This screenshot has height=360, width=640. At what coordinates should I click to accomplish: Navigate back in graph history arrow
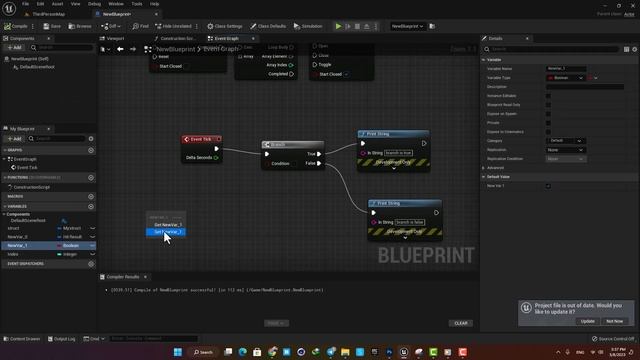coord(120,49)
